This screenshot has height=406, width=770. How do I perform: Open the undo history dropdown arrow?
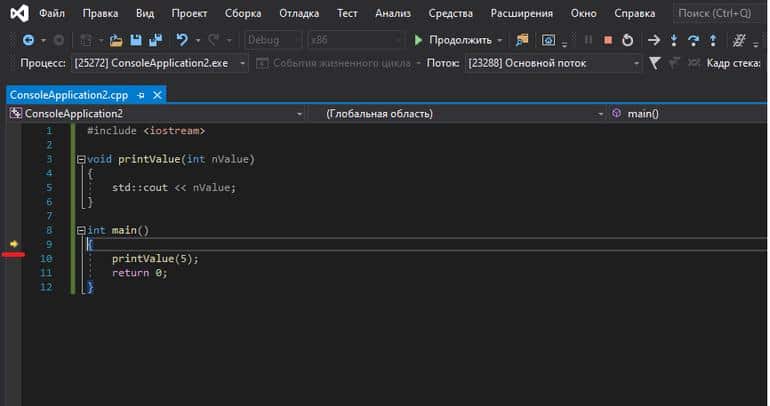197,40
